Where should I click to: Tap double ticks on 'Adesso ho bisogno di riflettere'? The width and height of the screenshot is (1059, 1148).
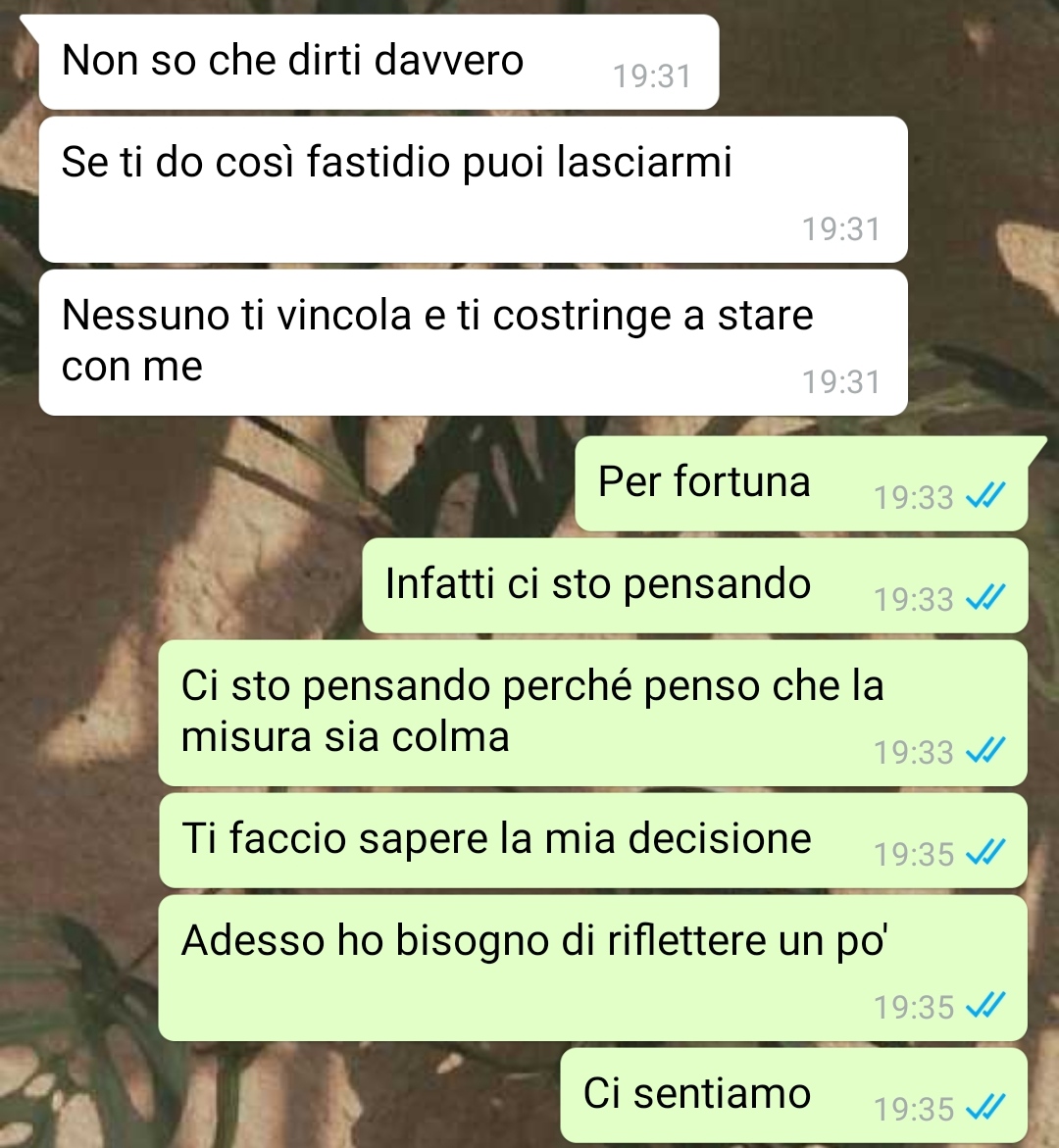click(985, 1006)
